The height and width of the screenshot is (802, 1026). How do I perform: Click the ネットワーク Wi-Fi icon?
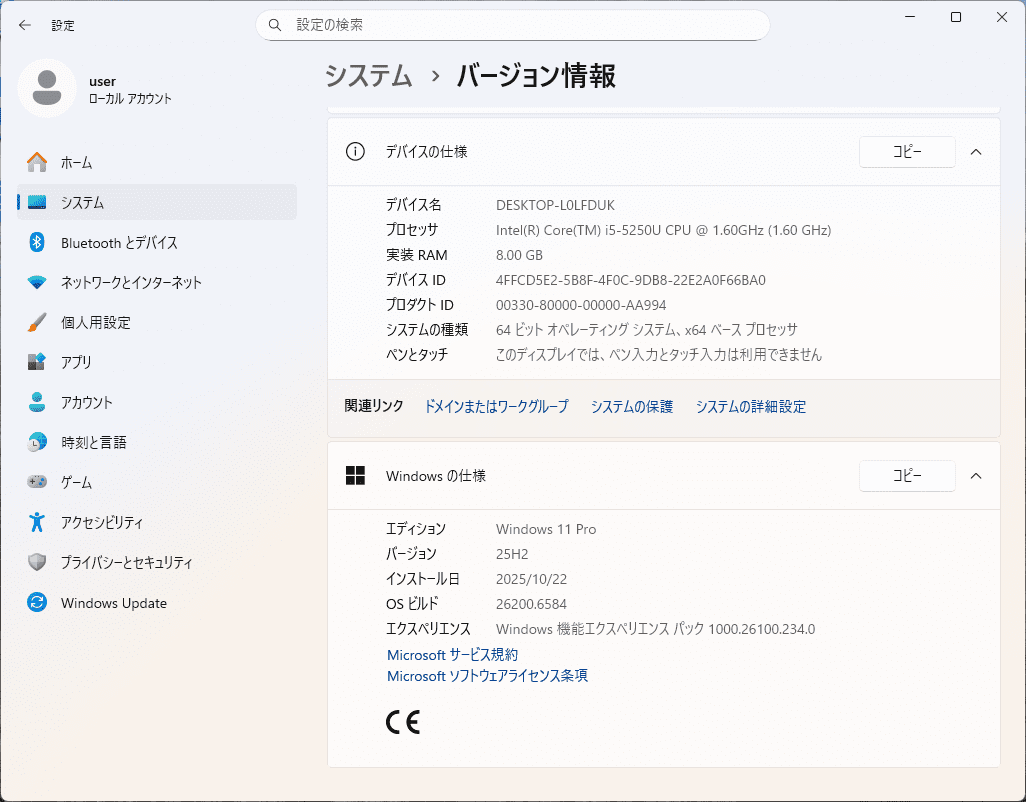coord(37,283)
